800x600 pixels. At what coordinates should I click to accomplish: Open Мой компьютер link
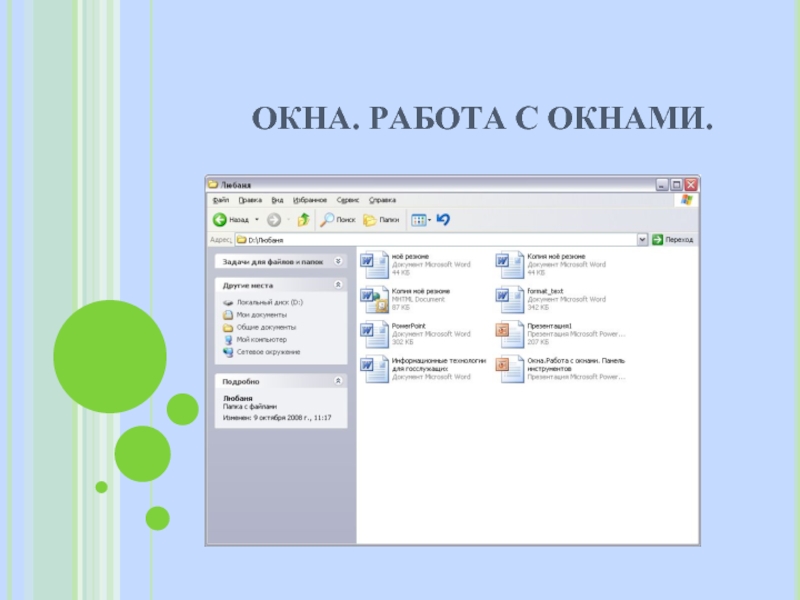[x=261, y=340]
